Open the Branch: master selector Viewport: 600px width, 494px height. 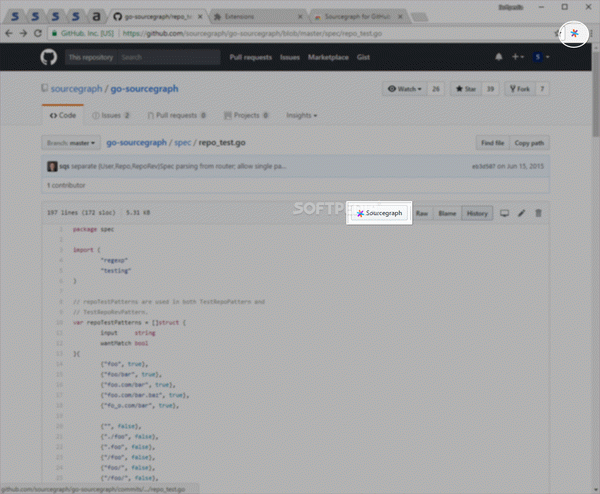(71, 143)
